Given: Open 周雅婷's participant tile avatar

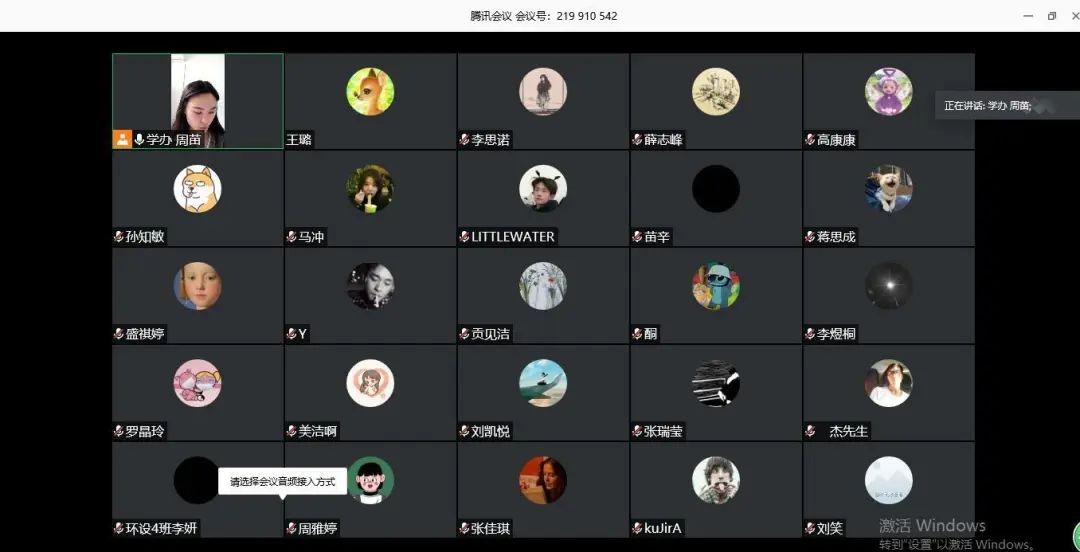Looking at the screenshot, I should click(372, 480).
